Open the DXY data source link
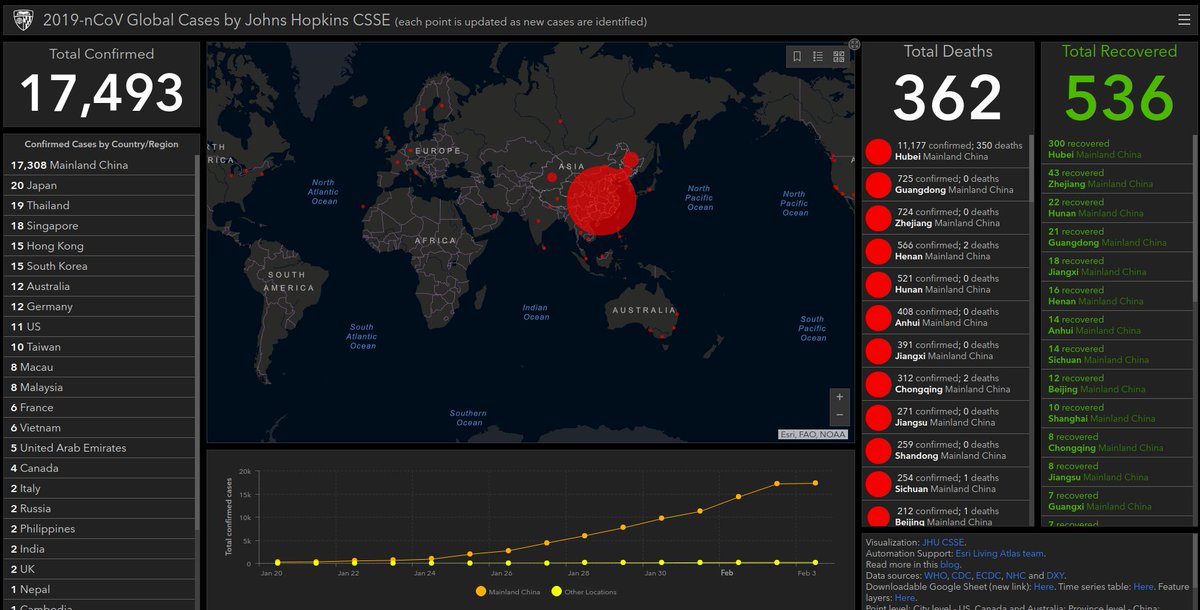This screenshot has height=610, width=1200. 1056,576
